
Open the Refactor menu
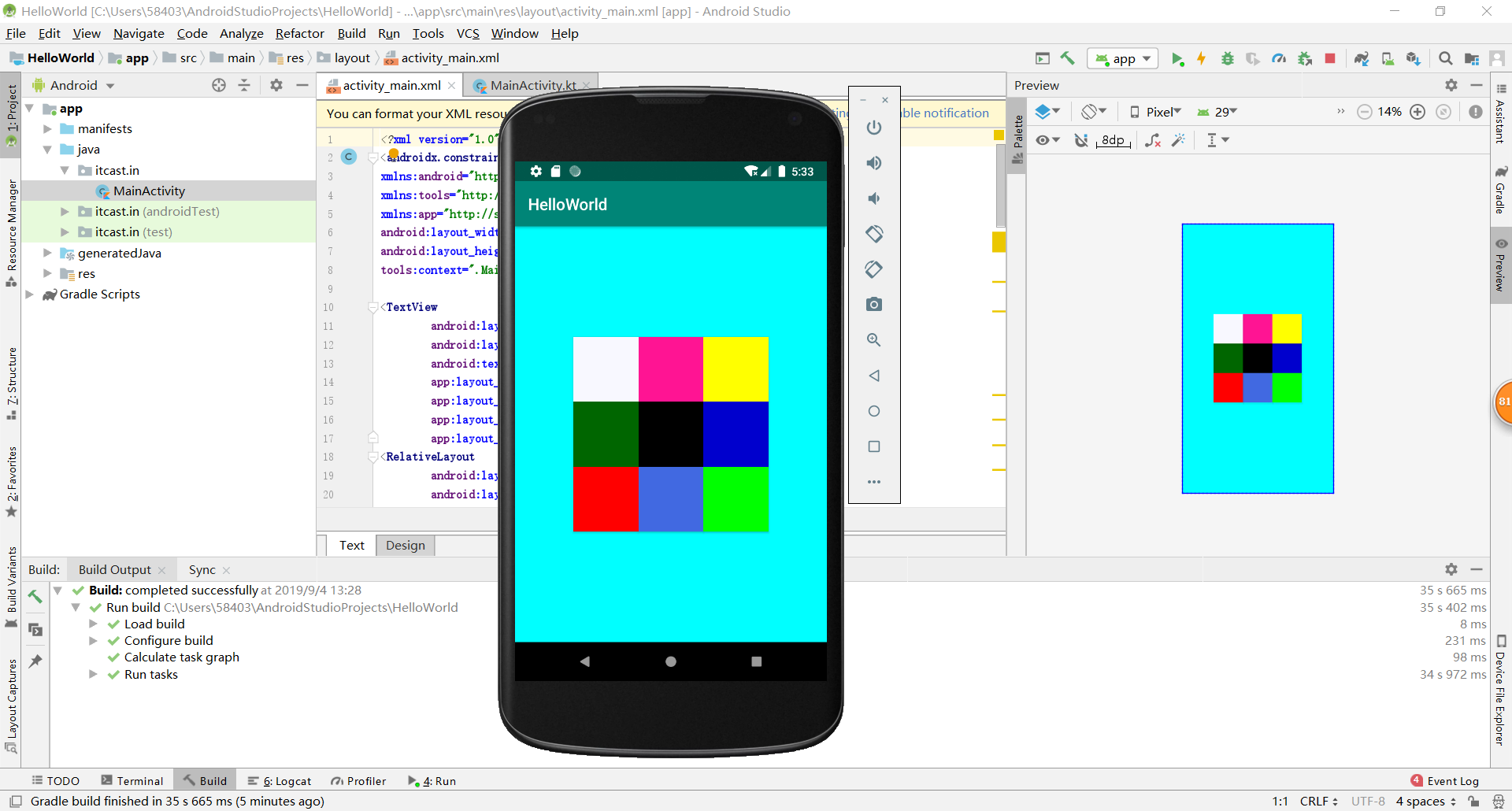pos(299,34)
